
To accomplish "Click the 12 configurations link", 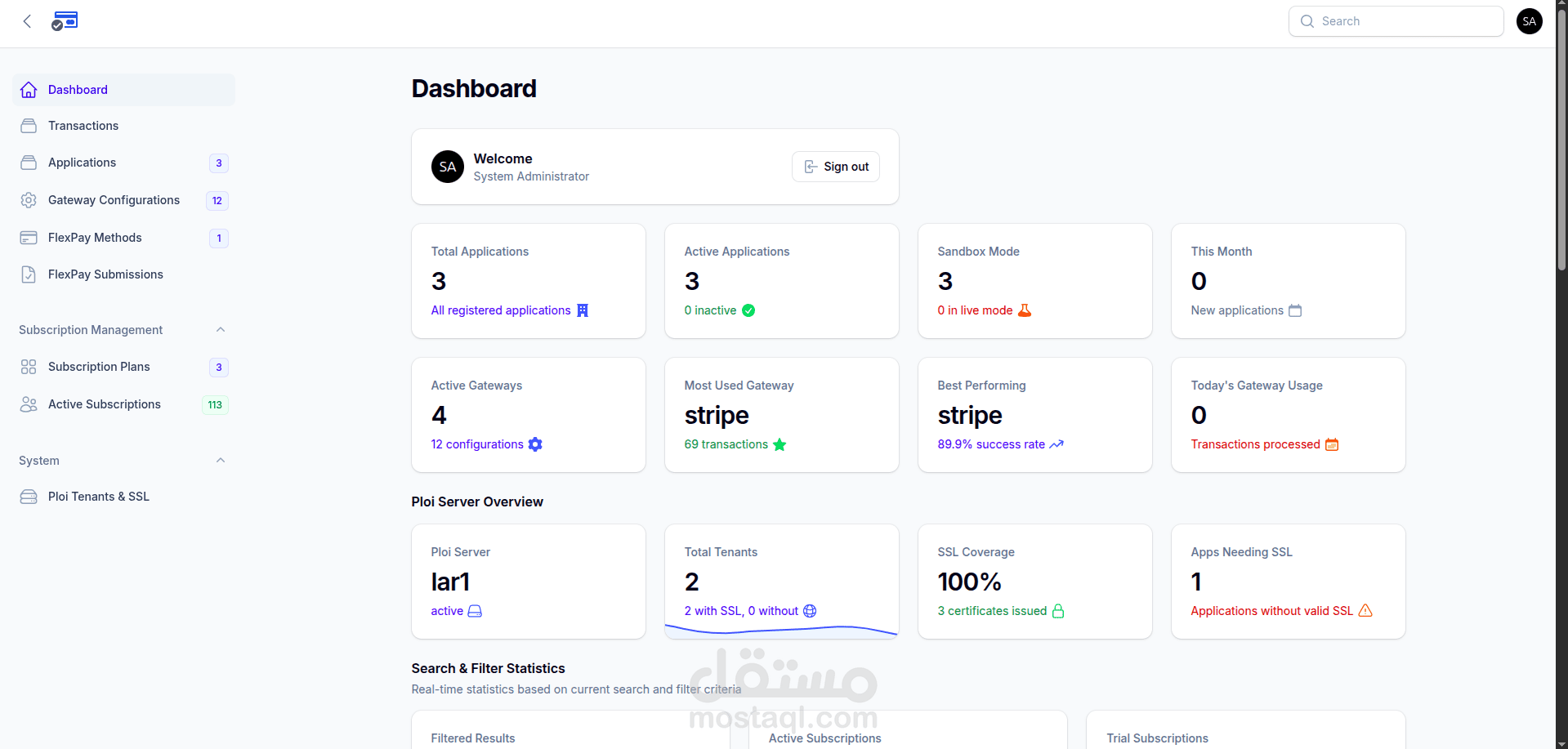I will [x=476, y=444].
